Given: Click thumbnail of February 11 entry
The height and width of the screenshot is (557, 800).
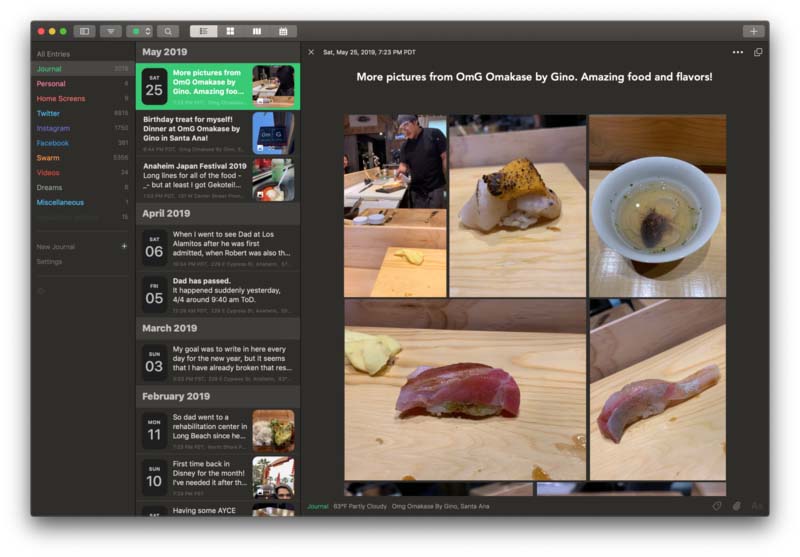Looking at the screenshot, I should pyautogui.click(x=273, y=431).
